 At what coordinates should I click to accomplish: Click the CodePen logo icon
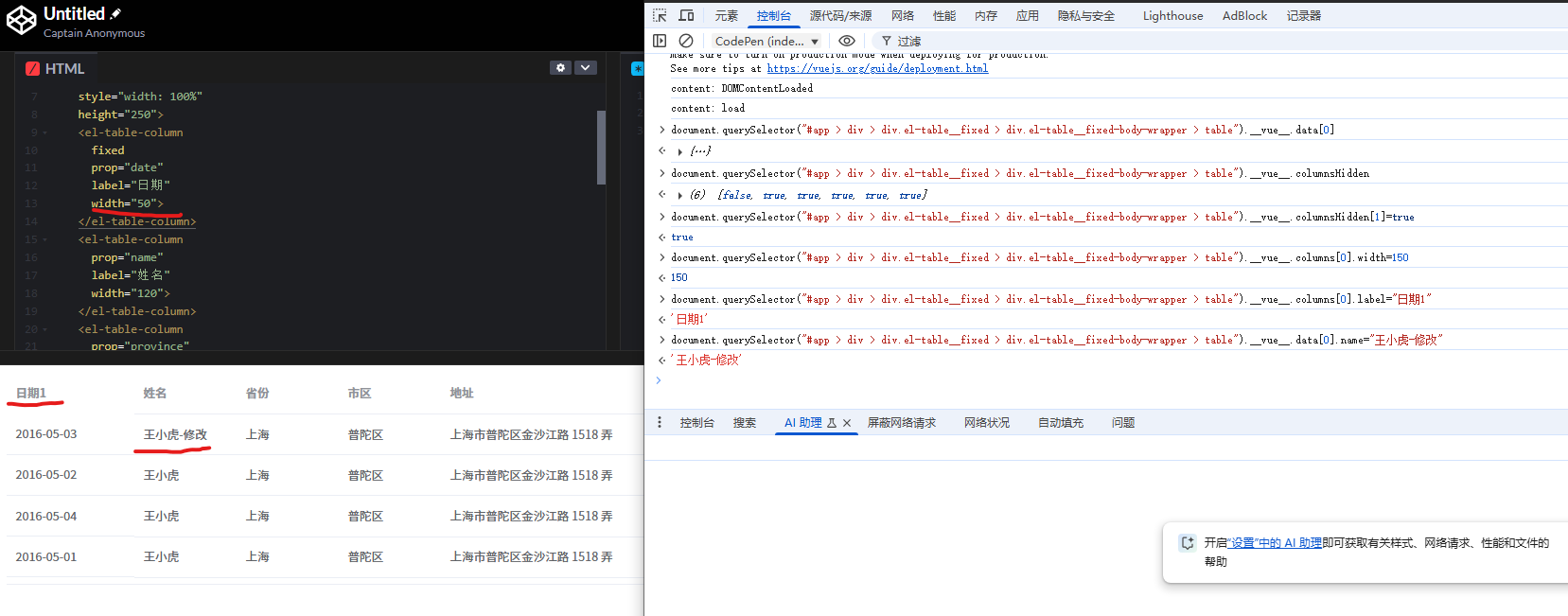22,21
